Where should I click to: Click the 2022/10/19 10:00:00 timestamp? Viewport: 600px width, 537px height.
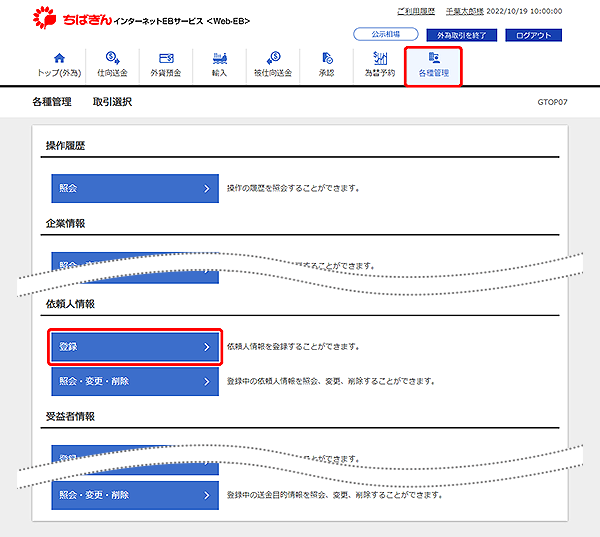coord(524,11)
